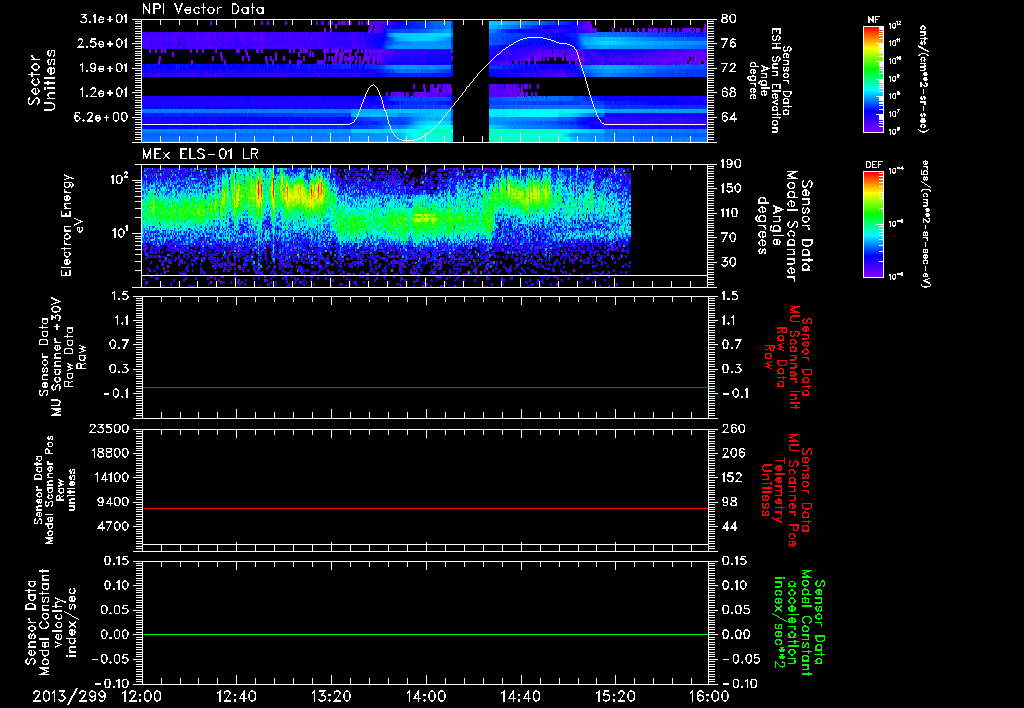1024x708 pixels.
Task: Click the "Model Scanner Angle degrees" label
Action: pos(784,226)
